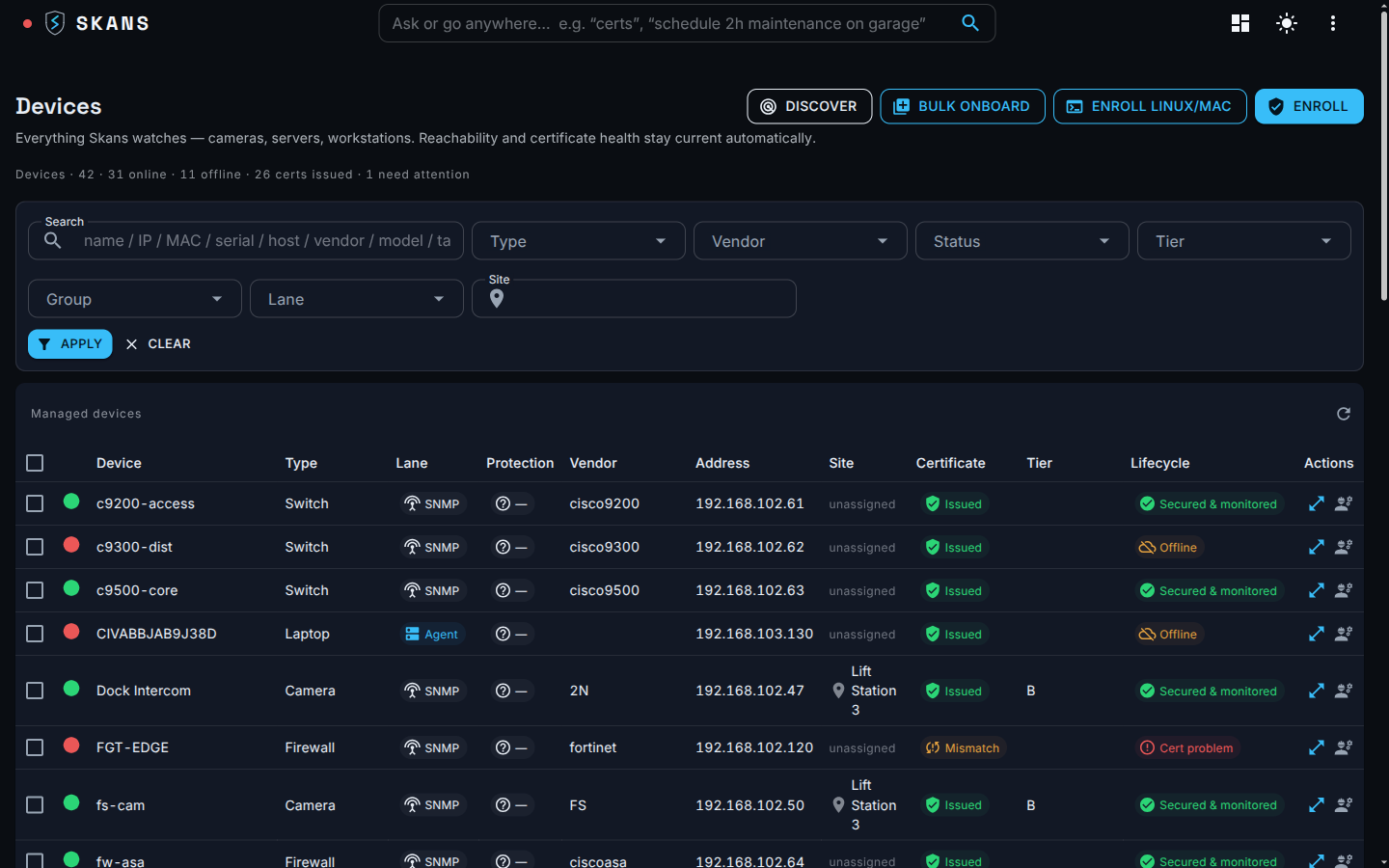Click the Laptop type cell
The height and width of the screenshot is (868, 1389).
click(x=307, y=634)
